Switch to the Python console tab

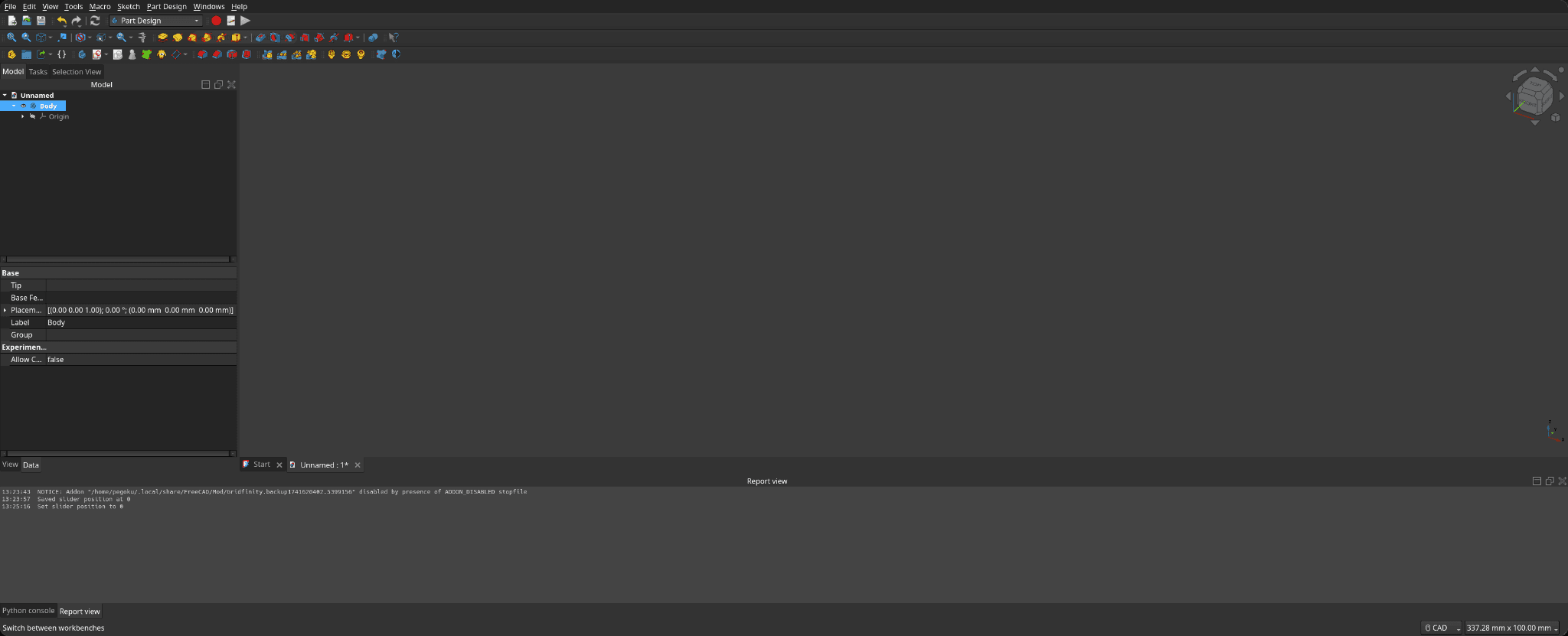point(28,611)
